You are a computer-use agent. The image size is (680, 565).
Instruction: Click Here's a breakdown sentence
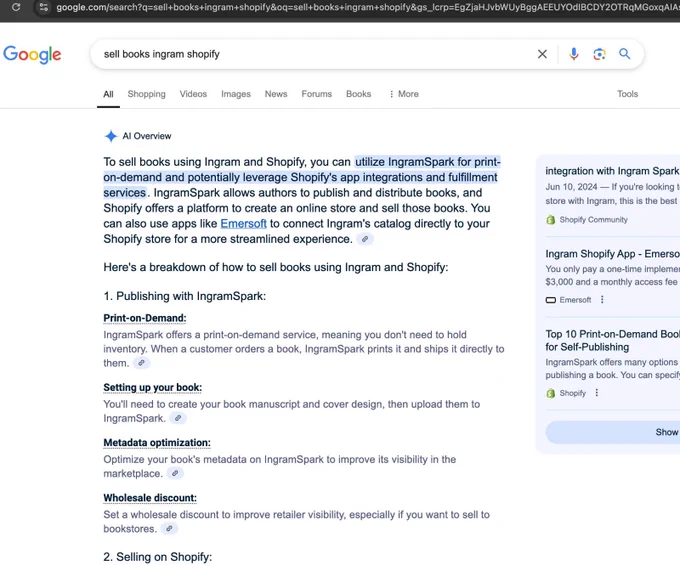(x=276, y=267)
